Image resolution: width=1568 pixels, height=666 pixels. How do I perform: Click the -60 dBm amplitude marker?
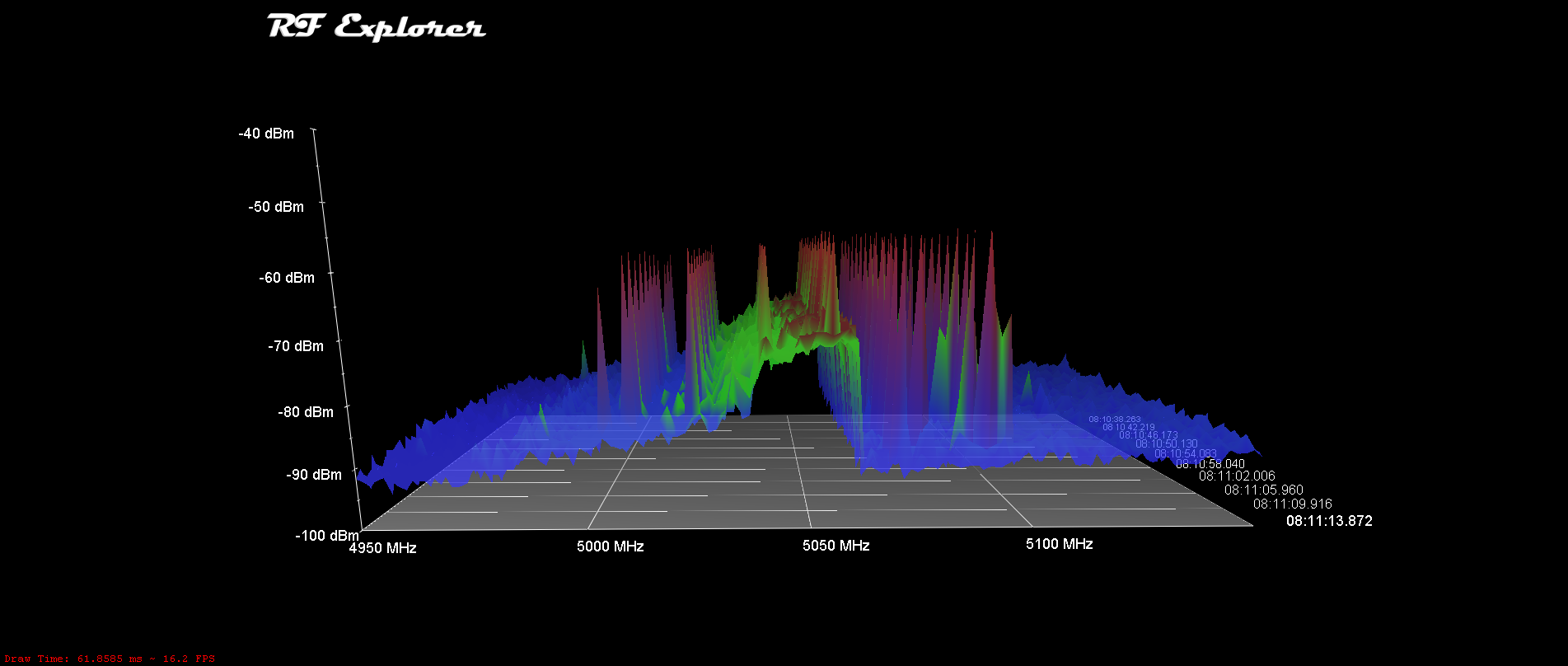(x=287, y=278)
